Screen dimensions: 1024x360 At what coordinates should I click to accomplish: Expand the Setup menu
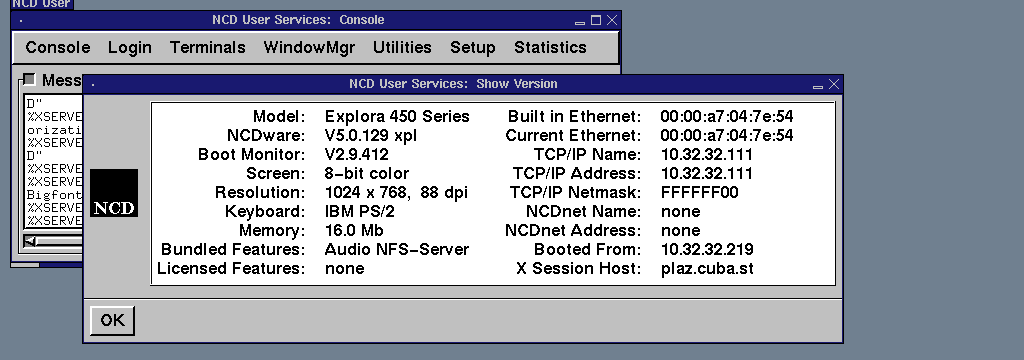(x=473, y=48)
